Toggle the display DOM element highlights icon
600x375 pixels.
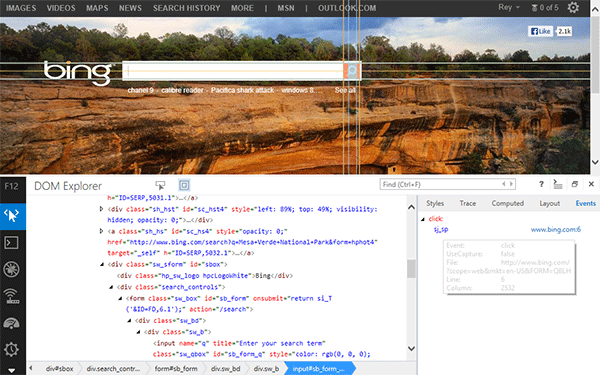coord(184,185)
